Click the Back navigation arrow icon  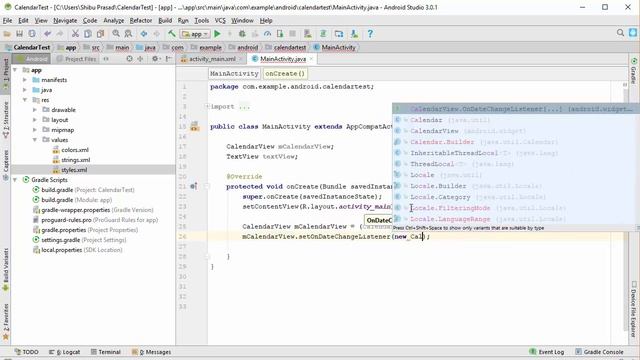(x=144, y=34)
